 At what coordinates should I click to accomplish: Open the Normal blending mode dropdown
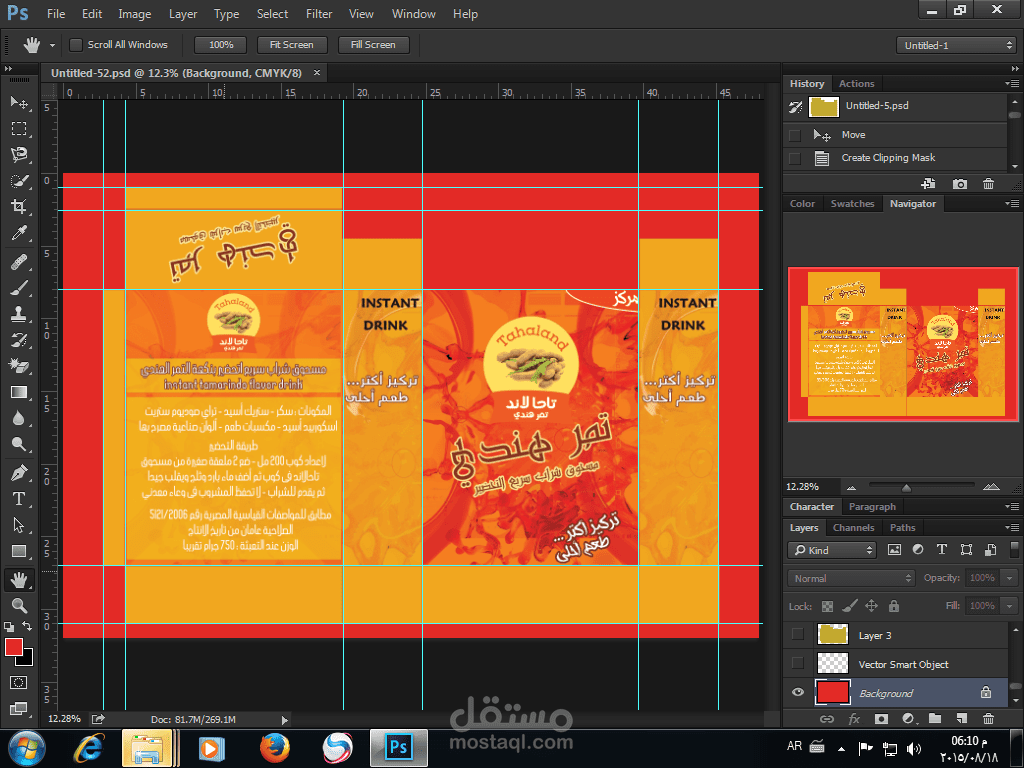click(851, 578)
